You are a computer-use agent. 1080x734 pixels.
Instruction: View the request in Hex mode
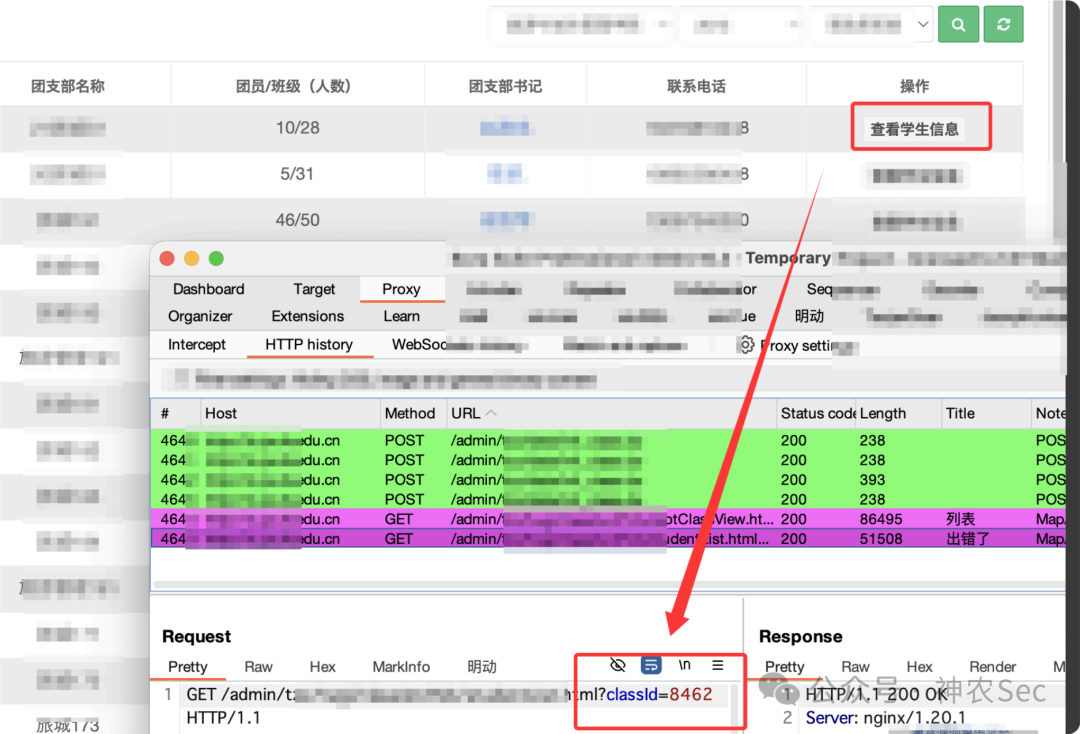tap(322, 666)
